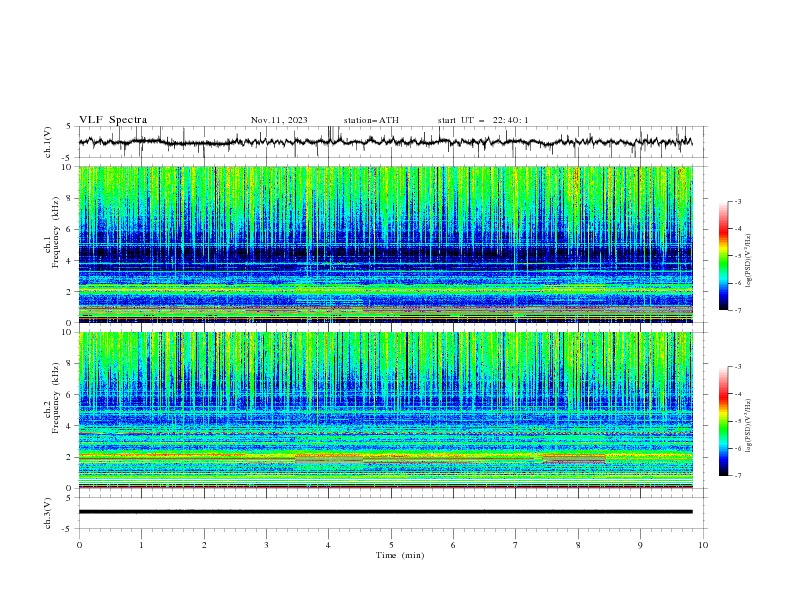Click the ch.2 colorbar "log(PSD)(V²/Hz)" label
This screenshot has width=792, height=612.
pos(748,426)
